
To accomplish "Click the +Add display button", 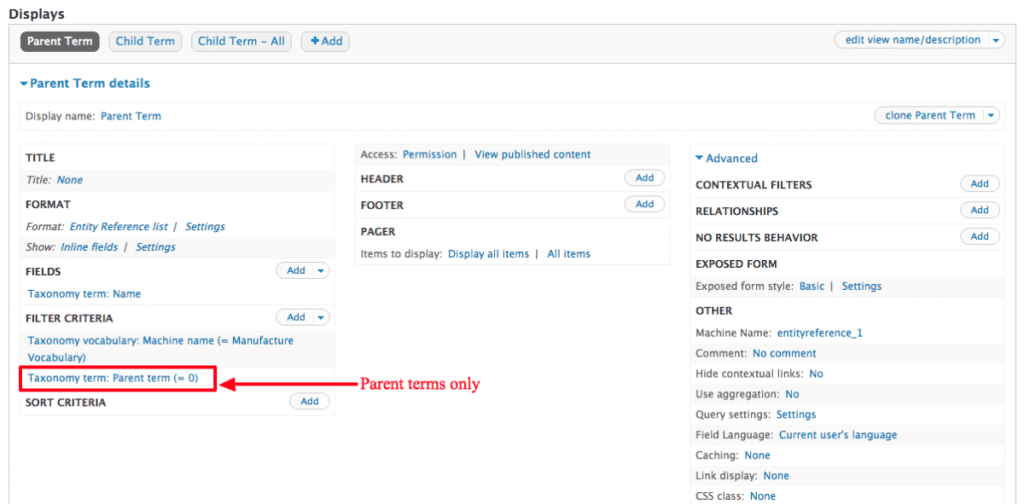I will (325, 41).
